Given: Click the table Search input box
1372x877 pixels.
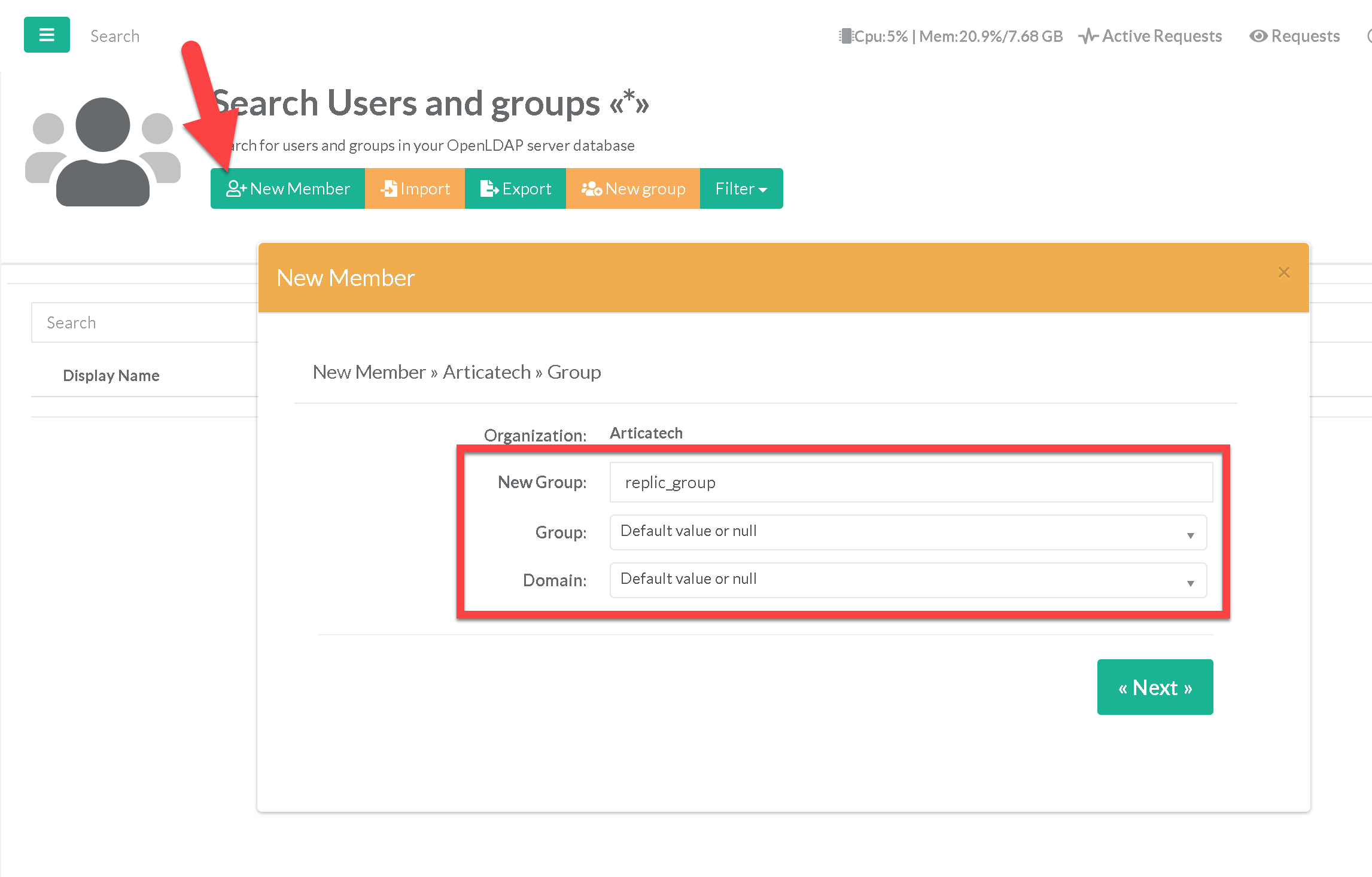Looking at the screenshot, I should click(x=144, y=323).
